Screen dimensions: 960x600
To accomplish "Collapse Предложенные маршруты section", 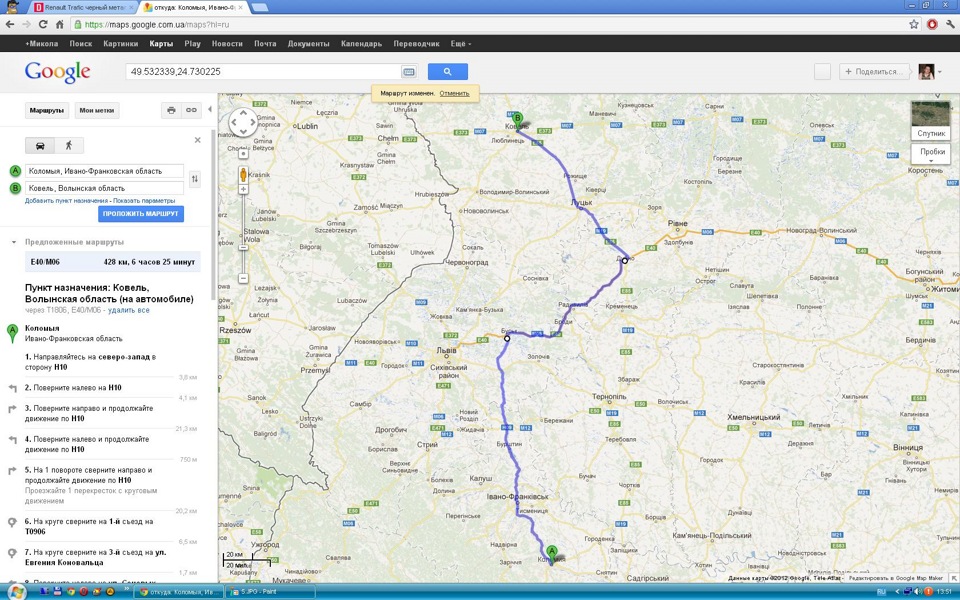I will tap(13, 242).
